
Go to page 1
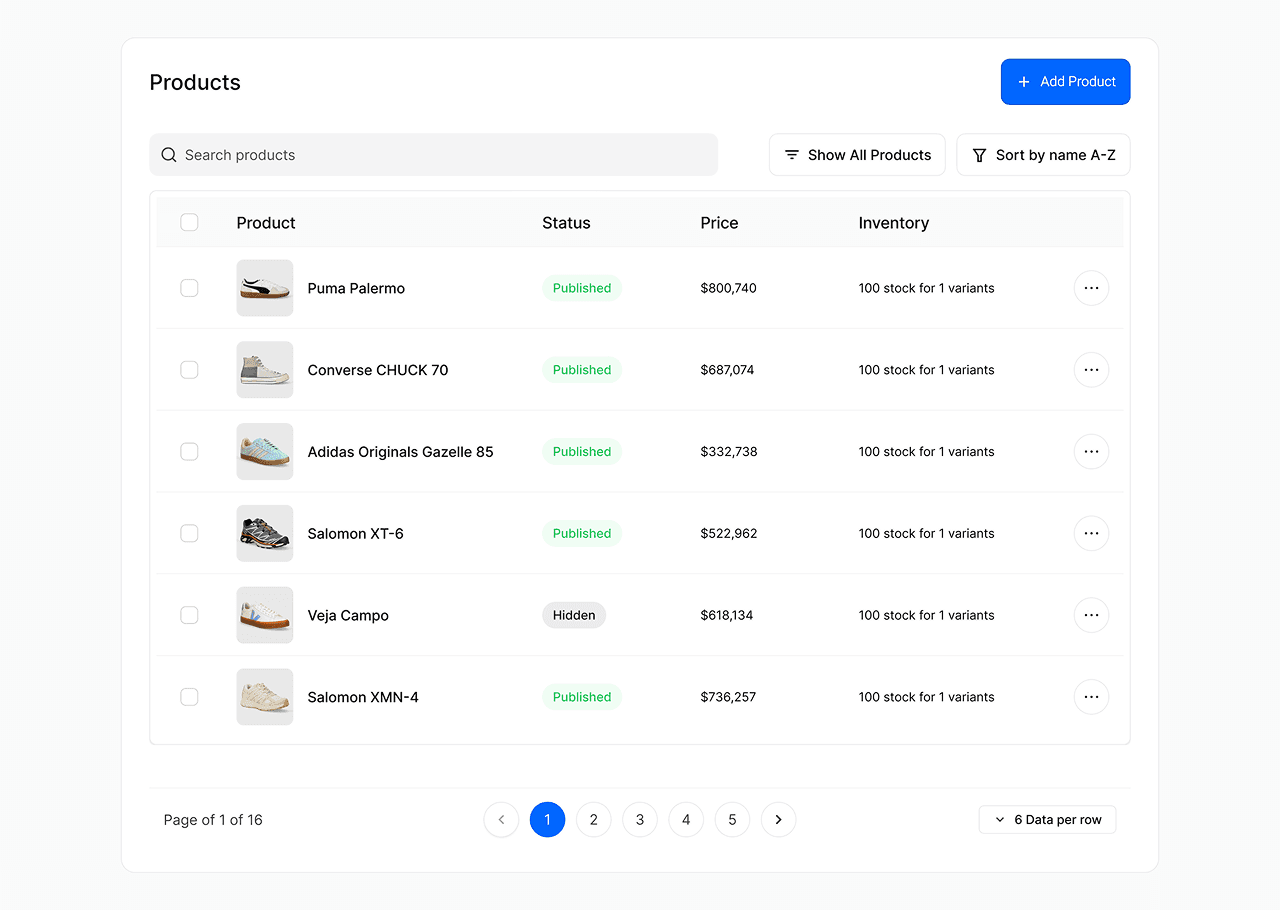pos(547,820)
